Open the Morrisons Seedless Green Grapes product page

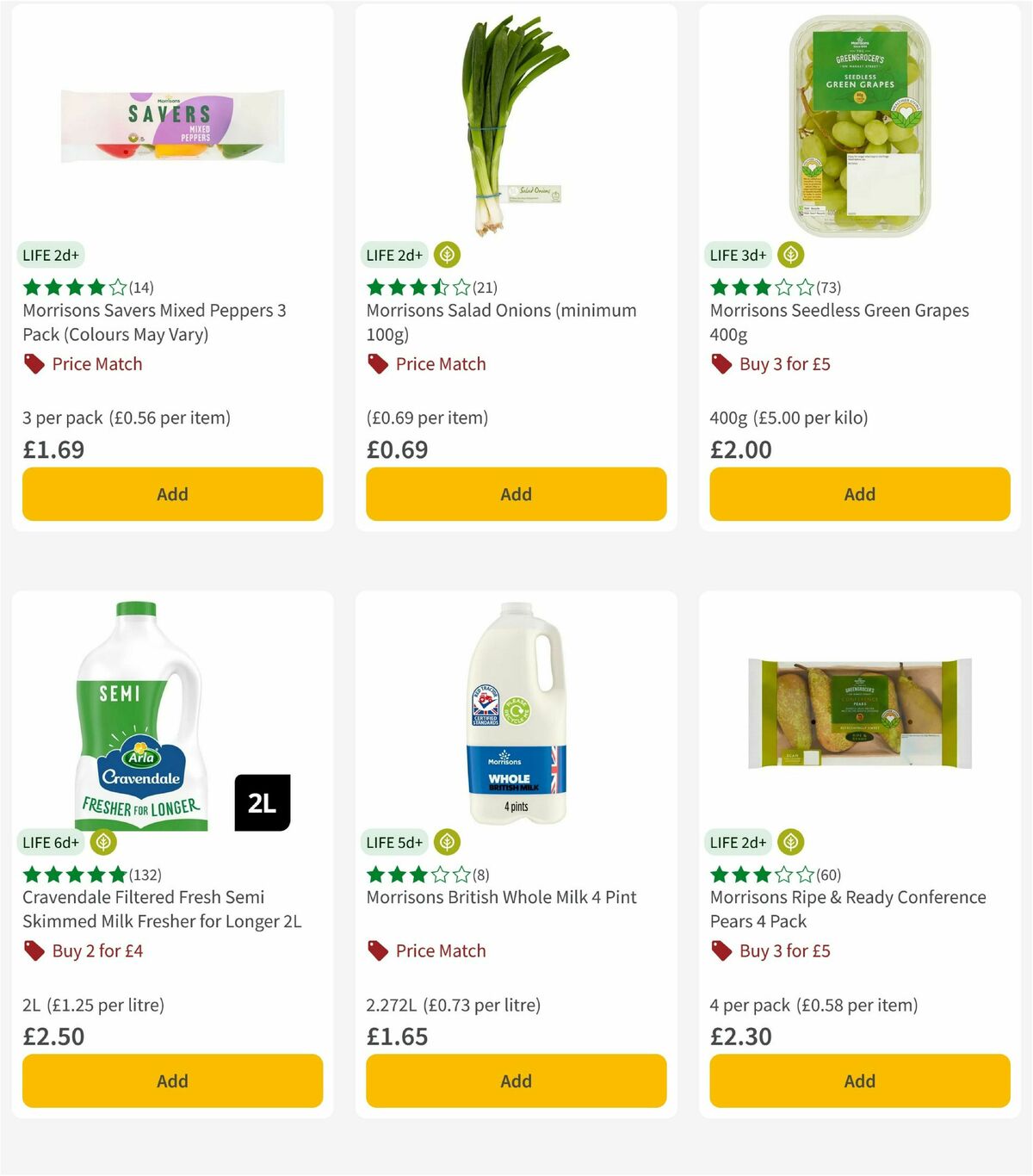(838, 322)
